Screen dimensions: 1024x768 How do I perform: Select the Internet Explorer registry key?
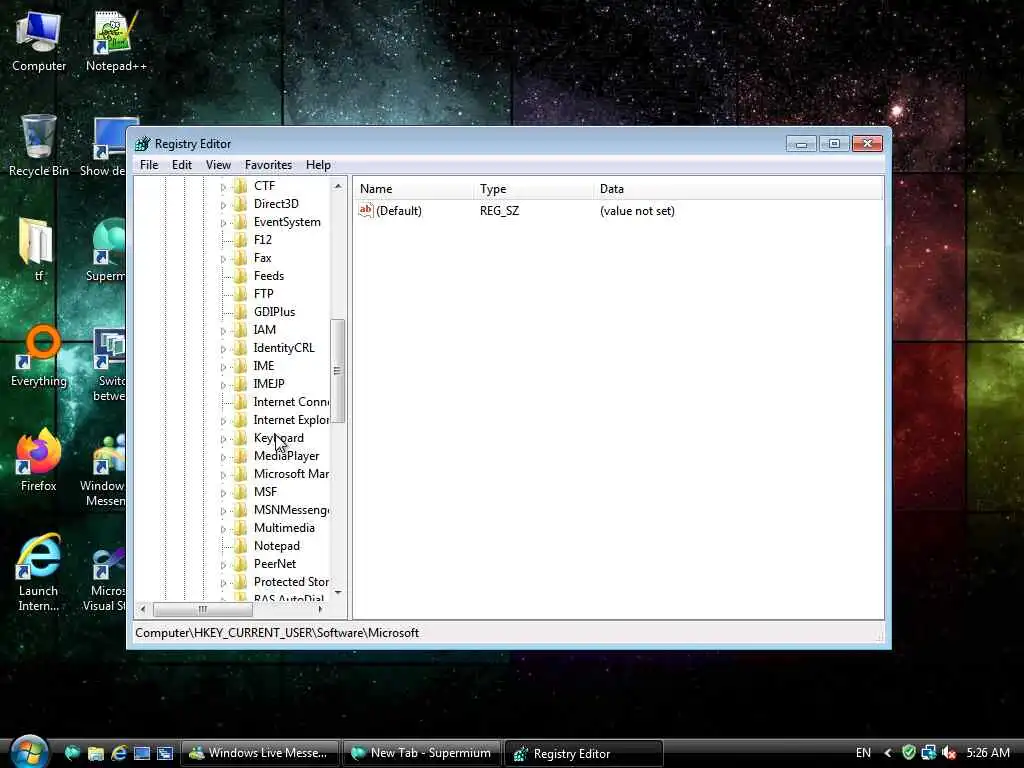click(291, 420)
